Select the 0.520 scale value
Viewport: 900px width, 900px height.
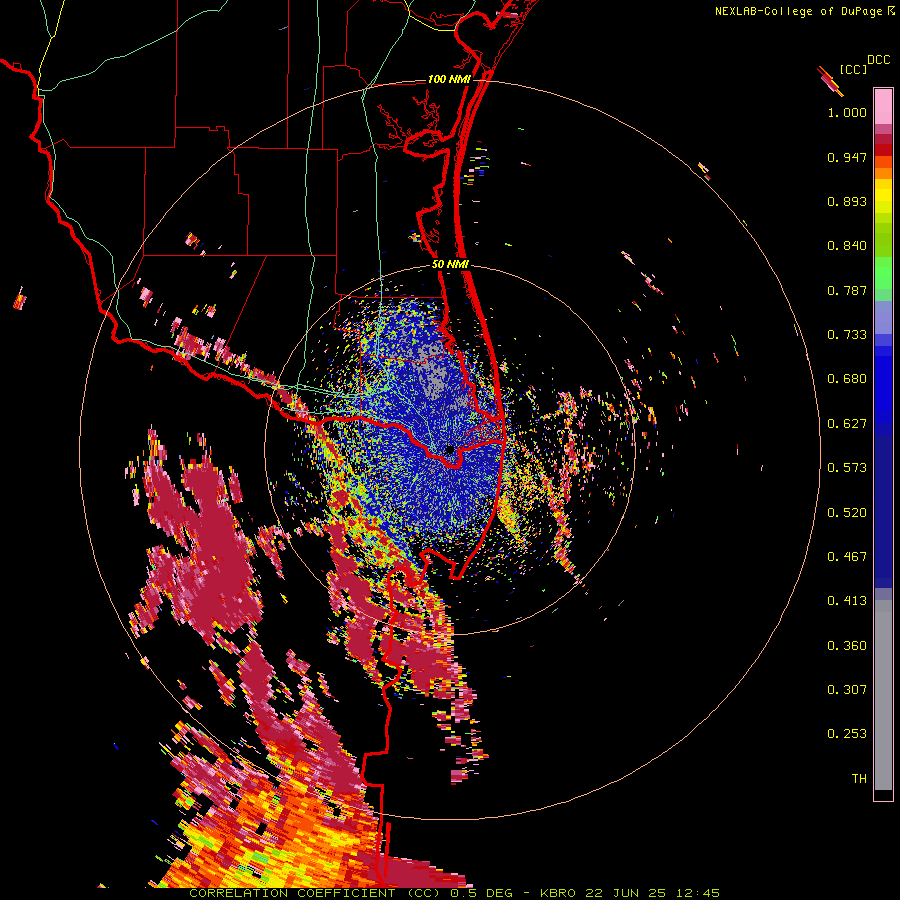click(x=847, y=513)
